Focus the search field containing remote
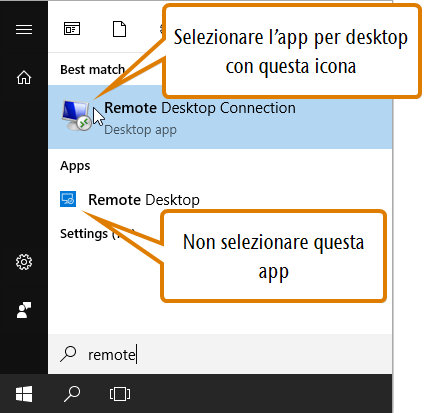 220,354
